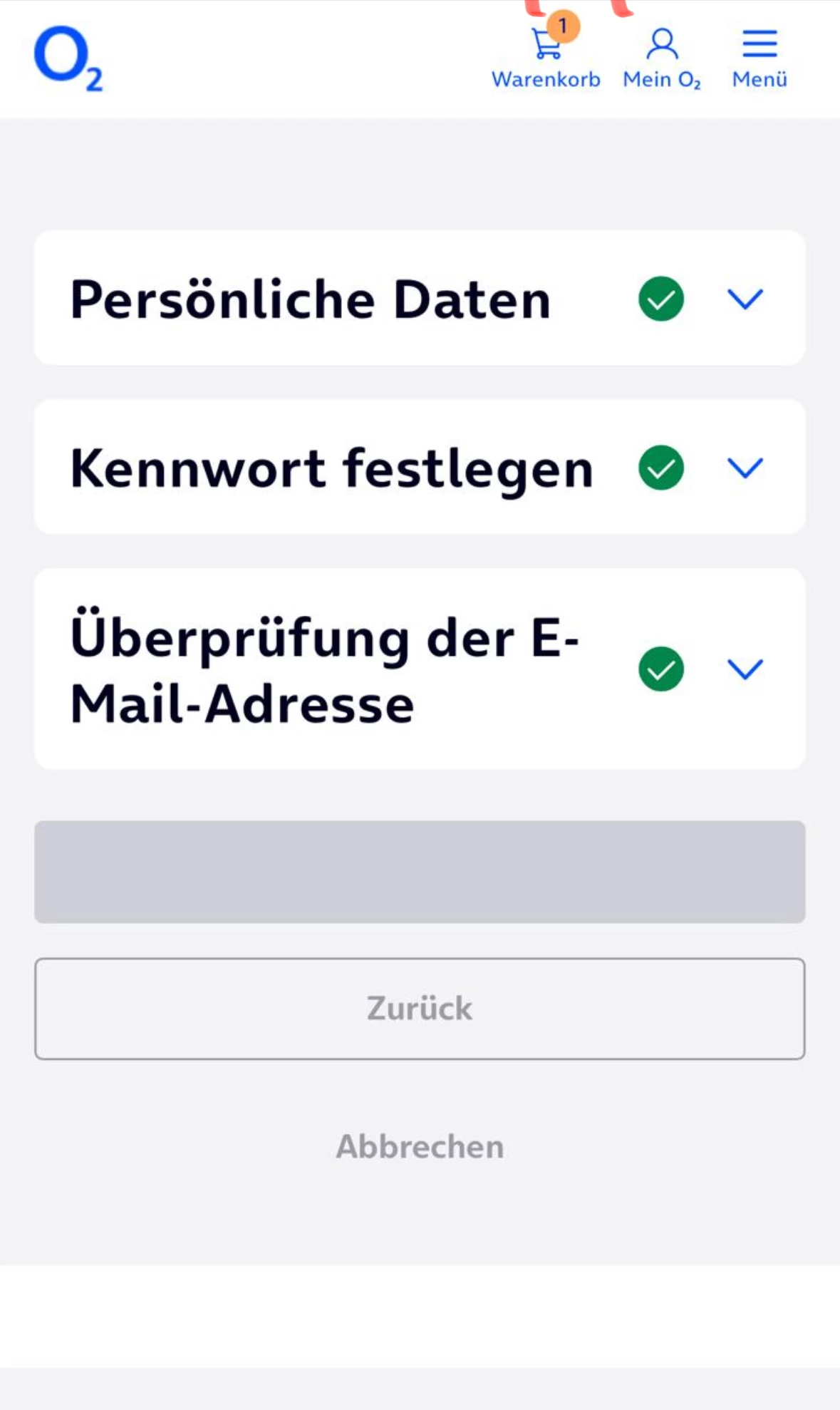Expand the Kennwort festlegen section chevron

point(745,468)
